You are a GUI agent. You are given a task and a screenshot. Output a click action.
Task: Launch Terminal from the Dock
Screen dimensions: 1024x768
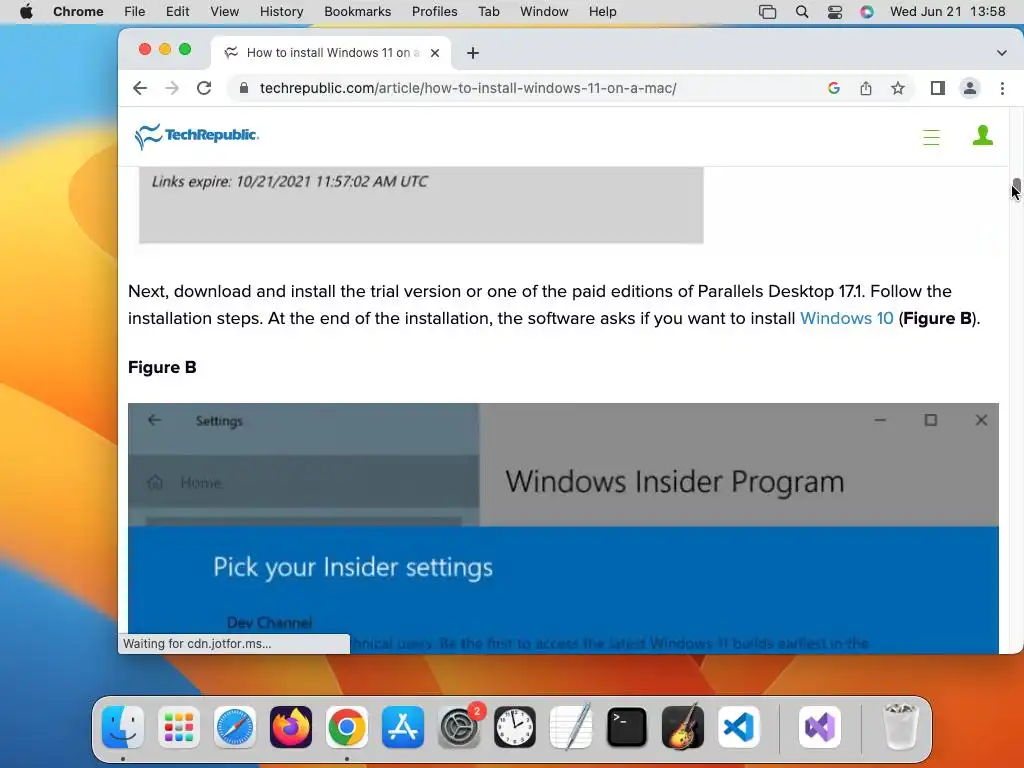[627, 727]
